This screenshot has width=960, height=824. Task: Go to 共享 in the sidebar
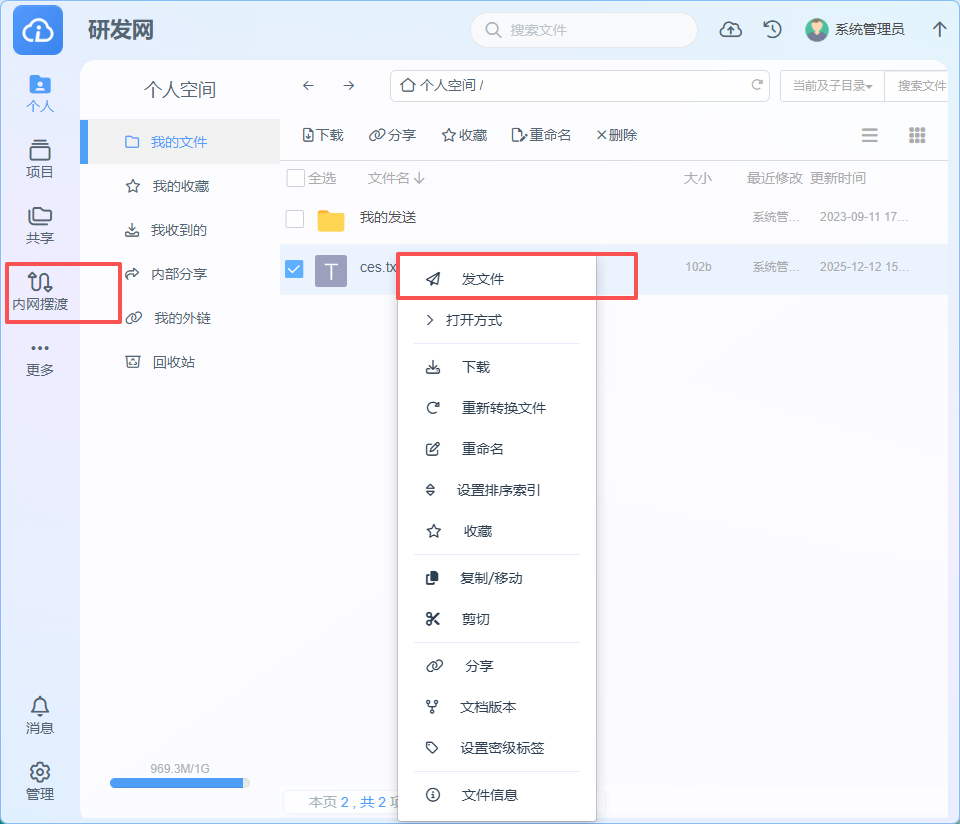click(x=40, y=226)
